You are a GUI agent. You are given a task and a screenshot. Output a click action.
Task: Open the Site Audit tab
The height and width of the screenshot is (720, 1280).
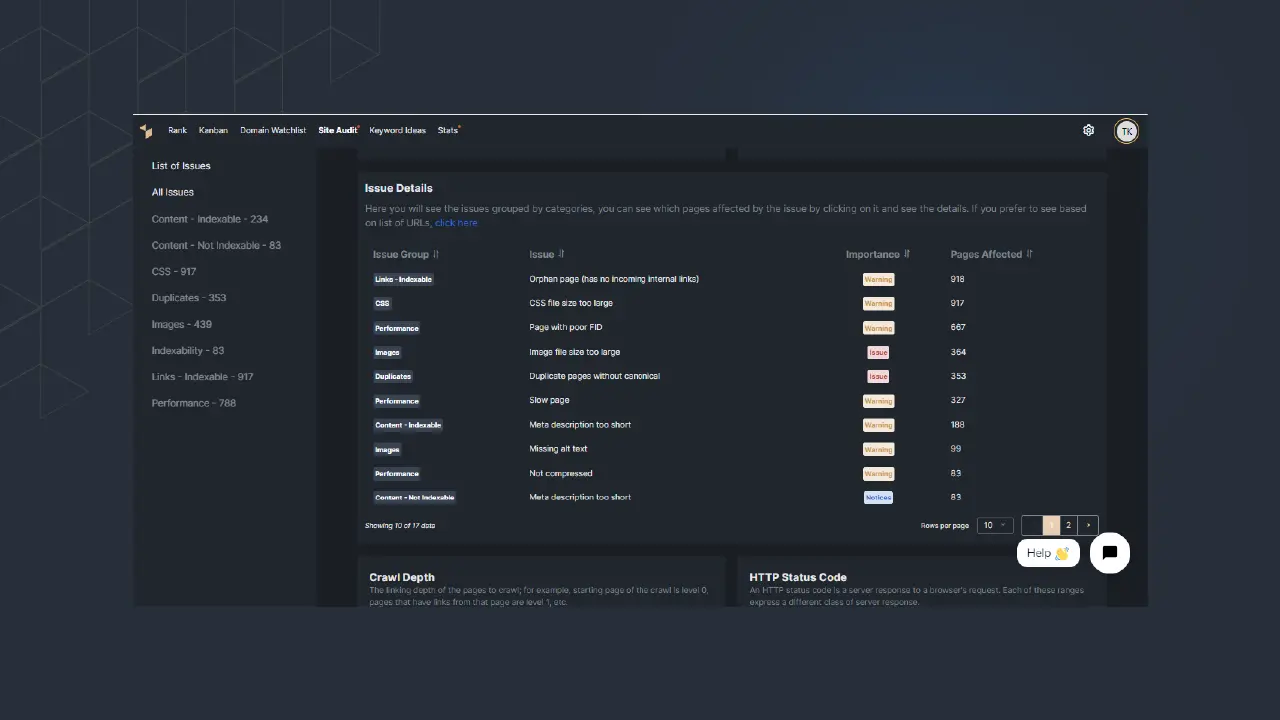click(x=337, y=130)
